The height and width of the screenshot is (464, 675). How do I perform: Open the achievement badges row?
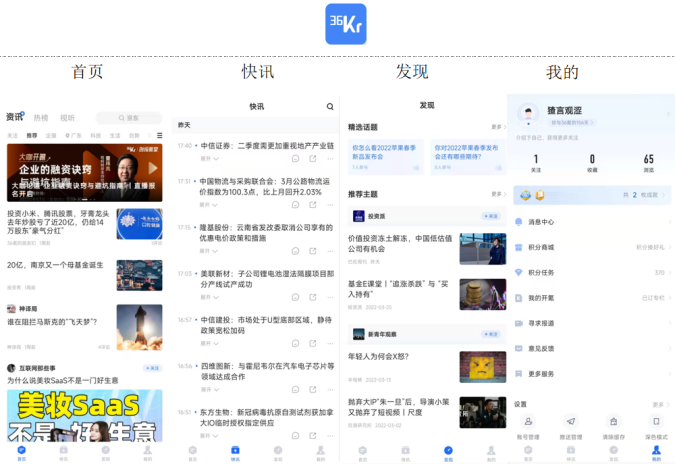(592, 195)
